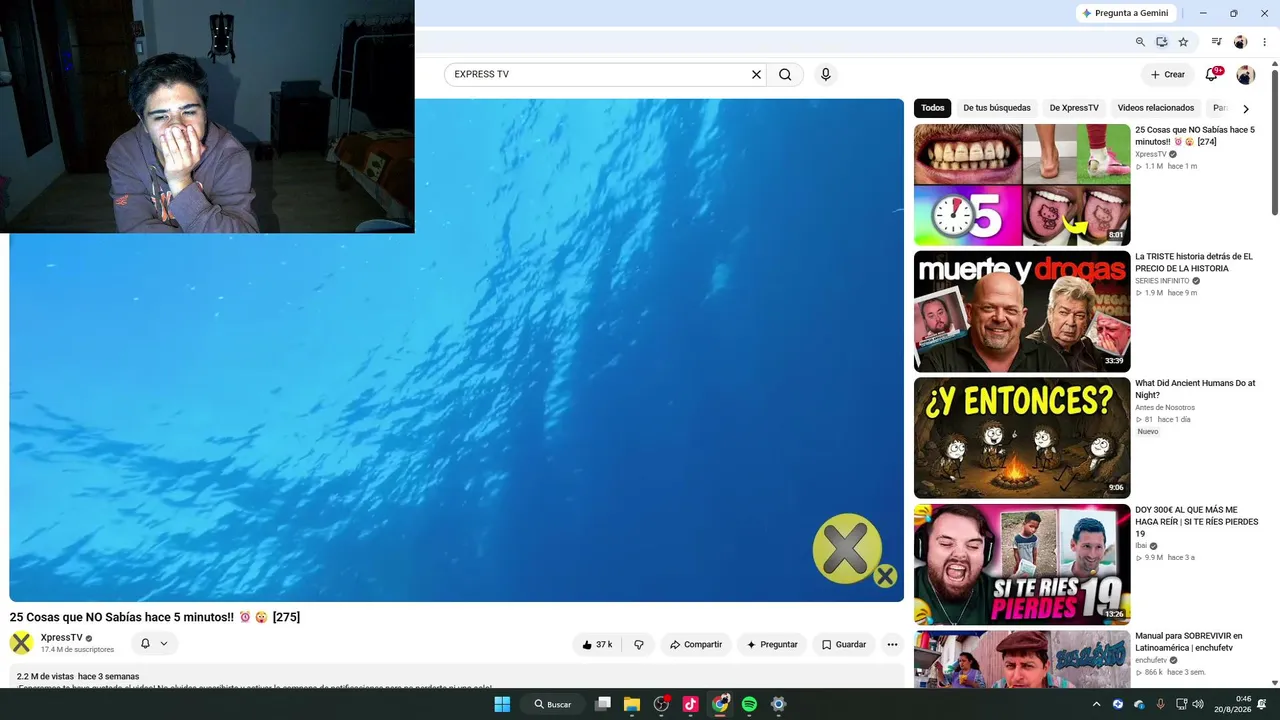Open the YouTube account avatar menu
Viewport: 1280px width, 720px height.
coord(1245,75)
